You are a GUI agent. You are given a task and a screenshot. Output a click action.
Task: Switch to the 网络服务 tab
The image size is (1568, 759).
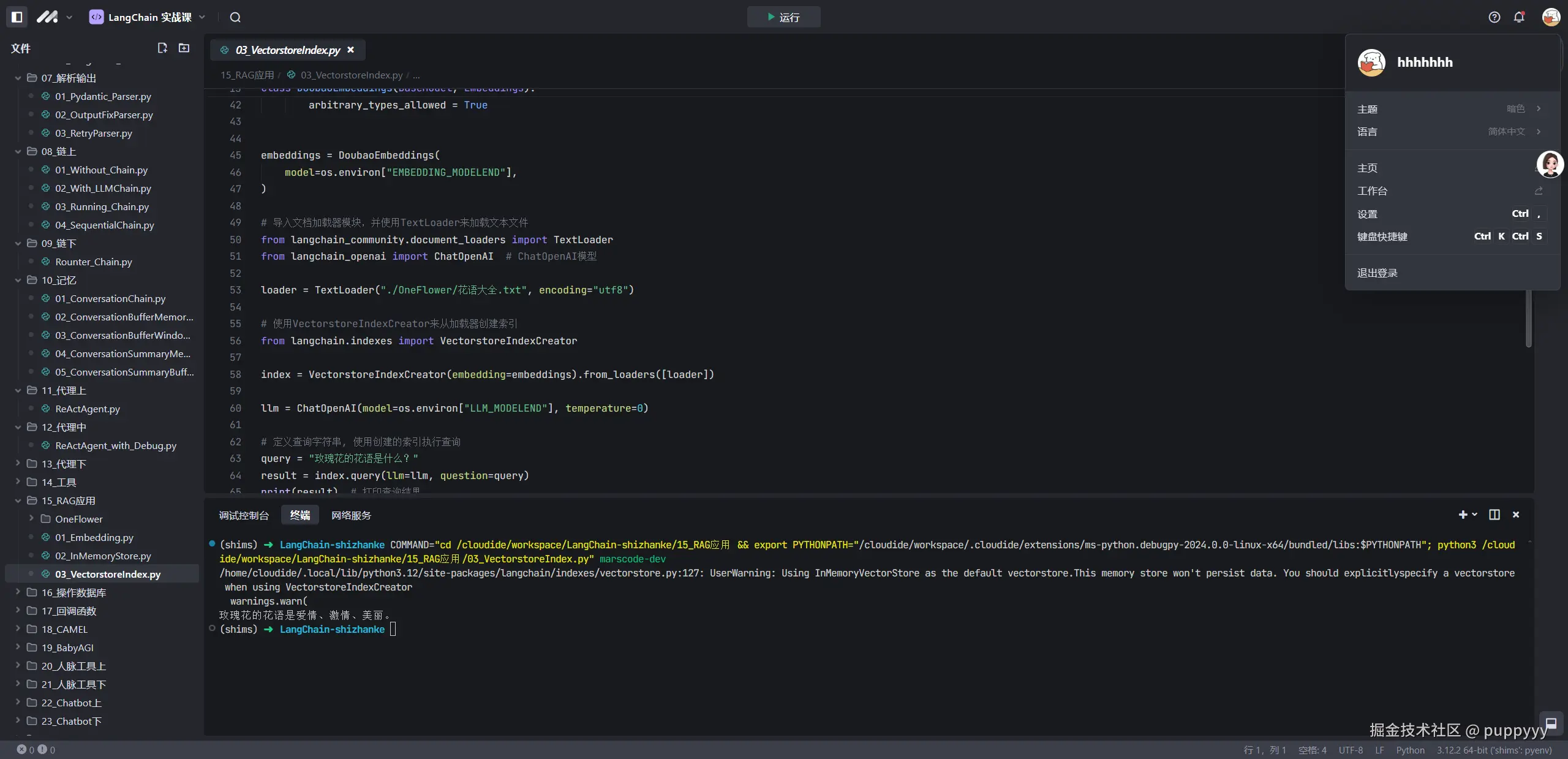tap(351, 515)
